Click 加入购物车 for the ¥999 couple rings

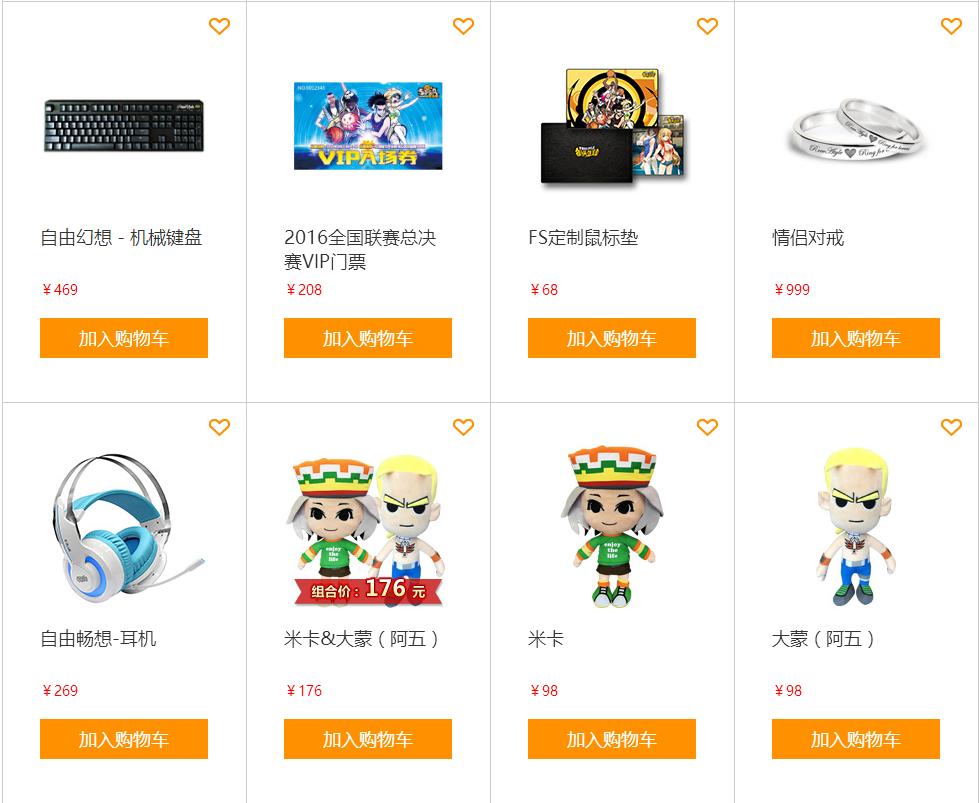(x=856, y=338)
